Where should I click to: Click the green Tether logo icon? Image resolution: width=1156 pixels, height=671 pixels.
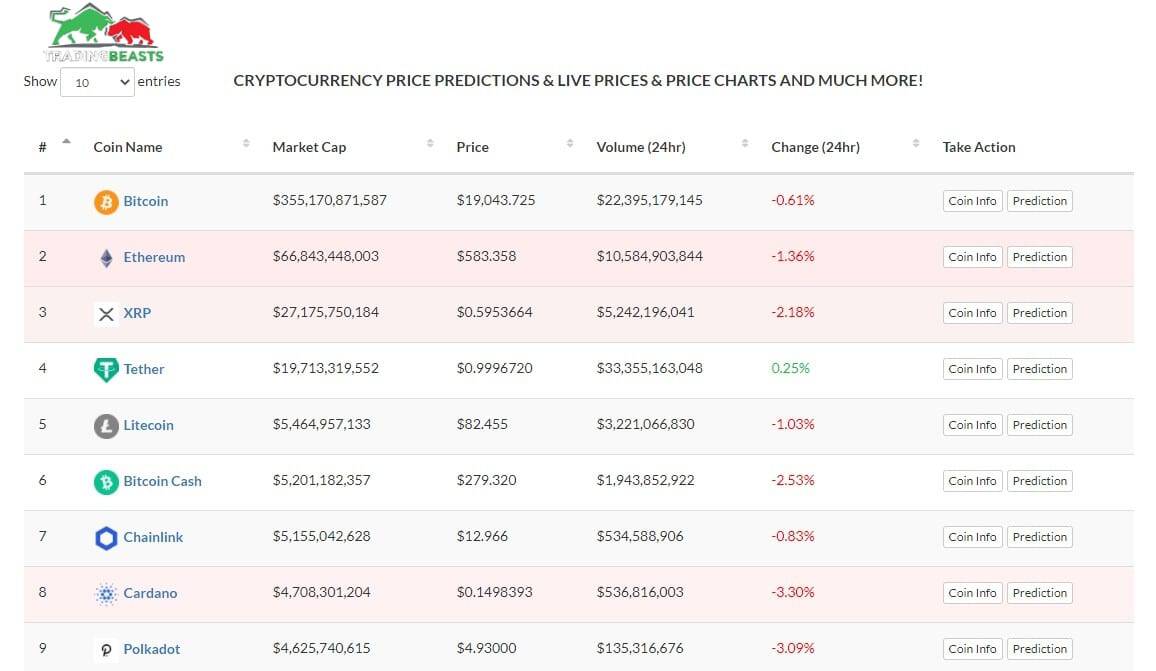(105, 368)
